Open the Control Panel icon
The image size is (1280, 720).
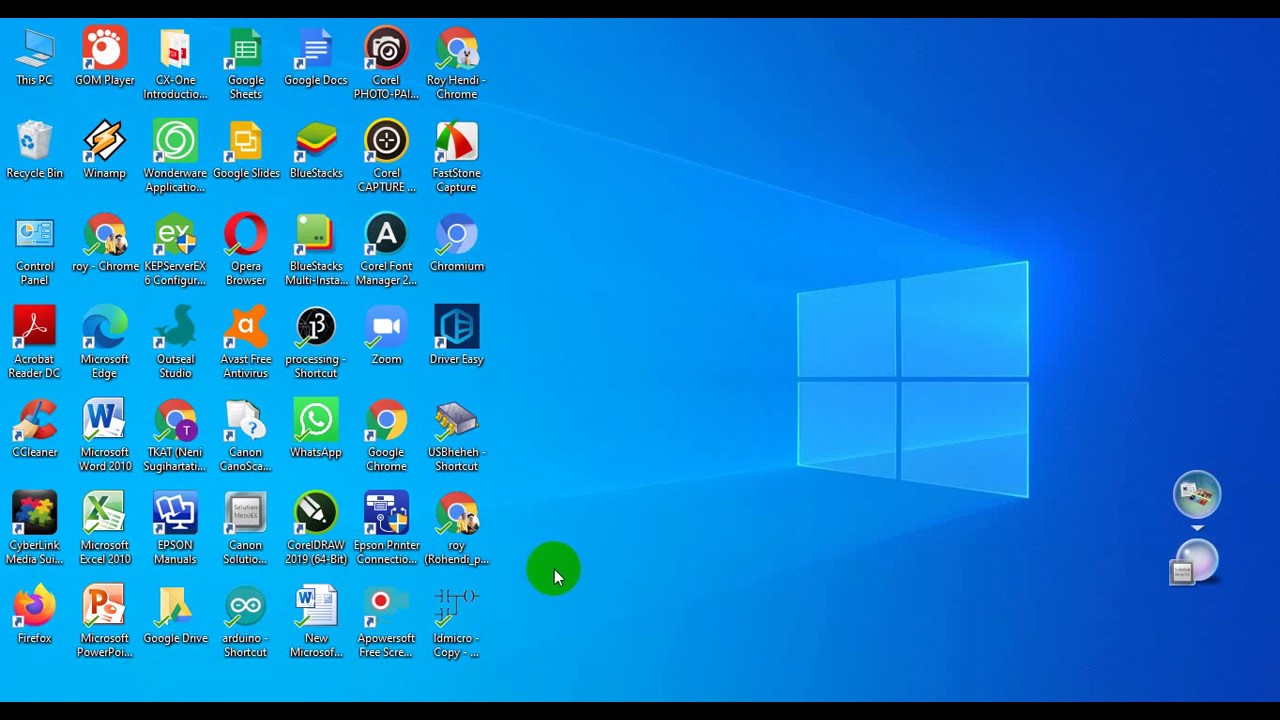point(35,251)
